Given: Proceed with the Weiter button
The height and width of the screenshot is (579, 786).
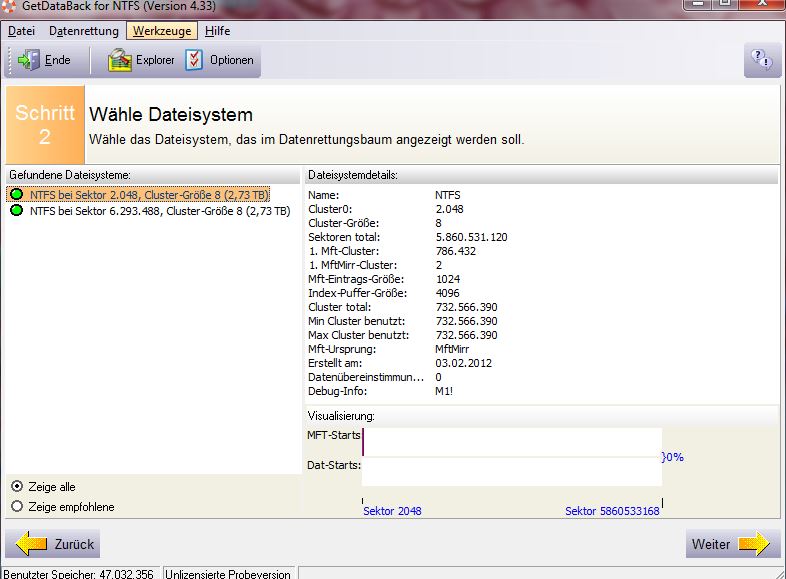Looking at the screenshot, I should point(733,544).
